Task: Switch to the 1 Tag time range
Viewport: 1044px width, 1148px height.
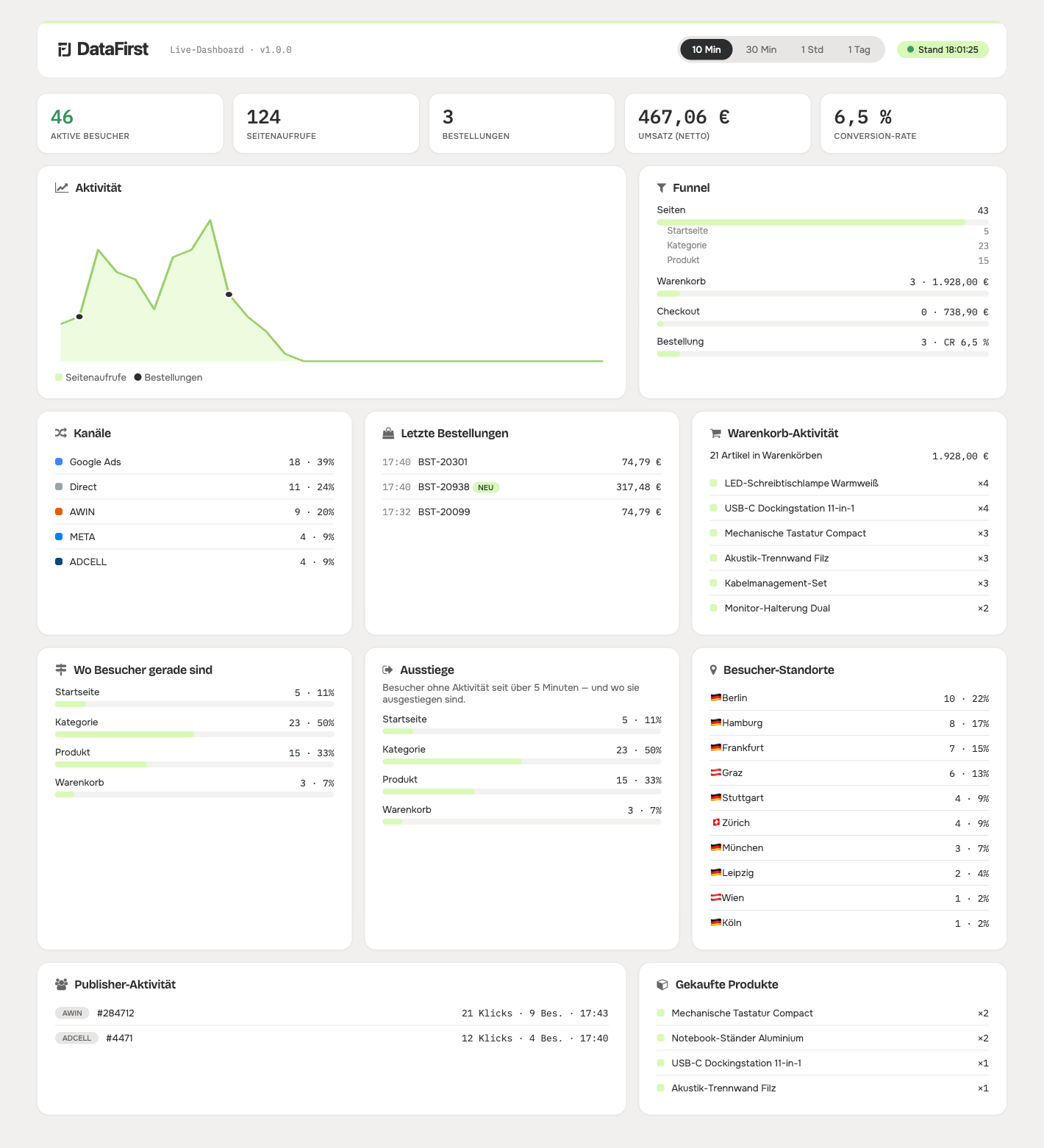Action: tap(859, 49)
